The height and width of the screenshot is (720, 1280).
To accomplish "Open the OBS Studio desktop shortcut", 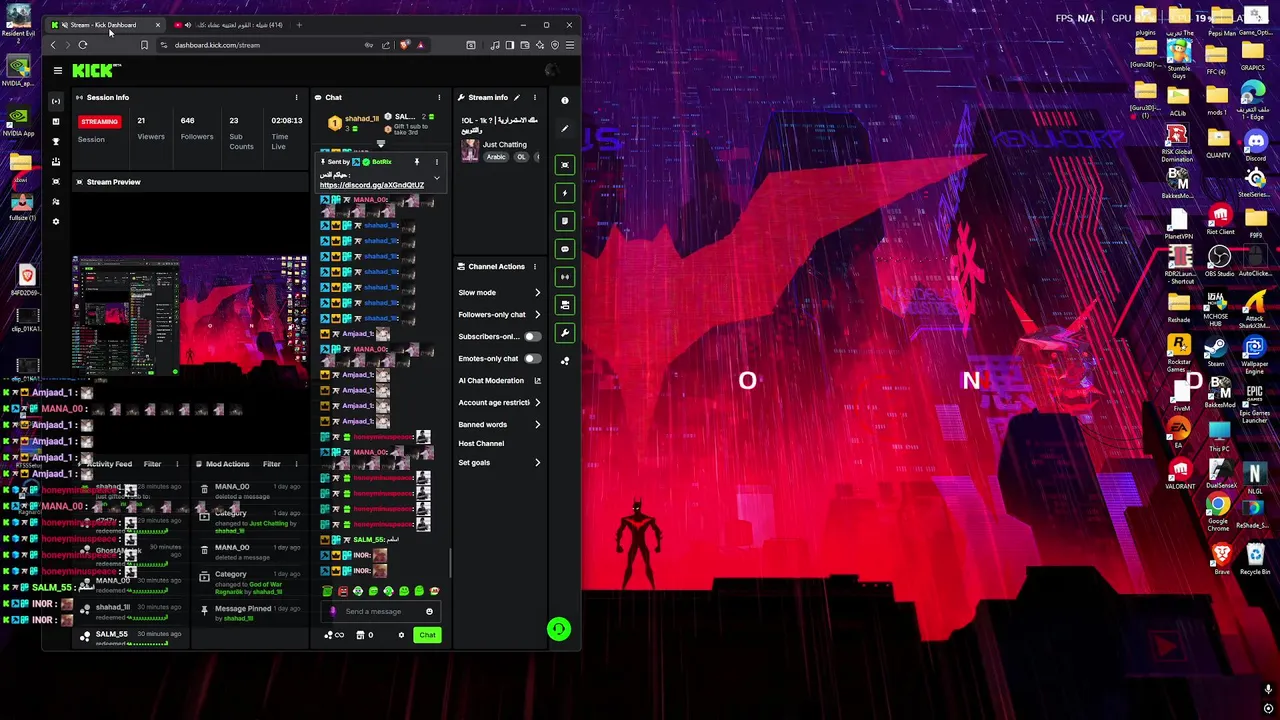I will [x=1218, y=262].
